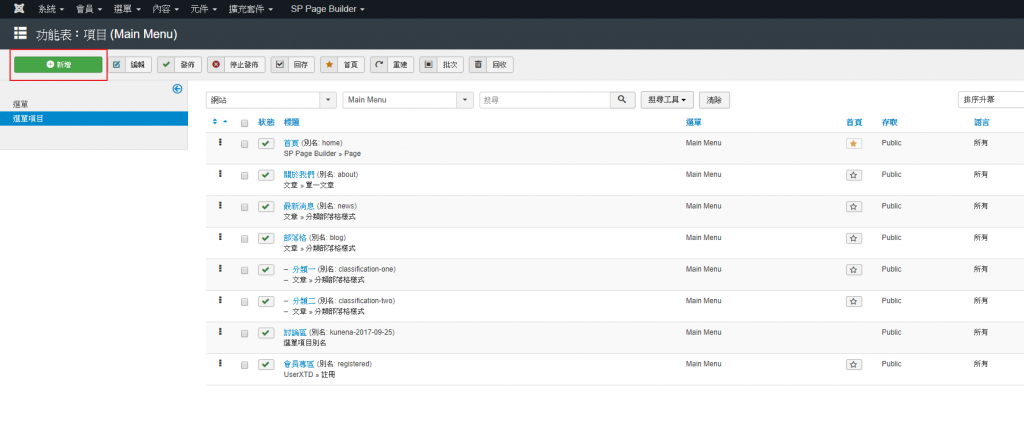Click the 重建 (Rebuild) toolbar button

(x=391, y=64)
